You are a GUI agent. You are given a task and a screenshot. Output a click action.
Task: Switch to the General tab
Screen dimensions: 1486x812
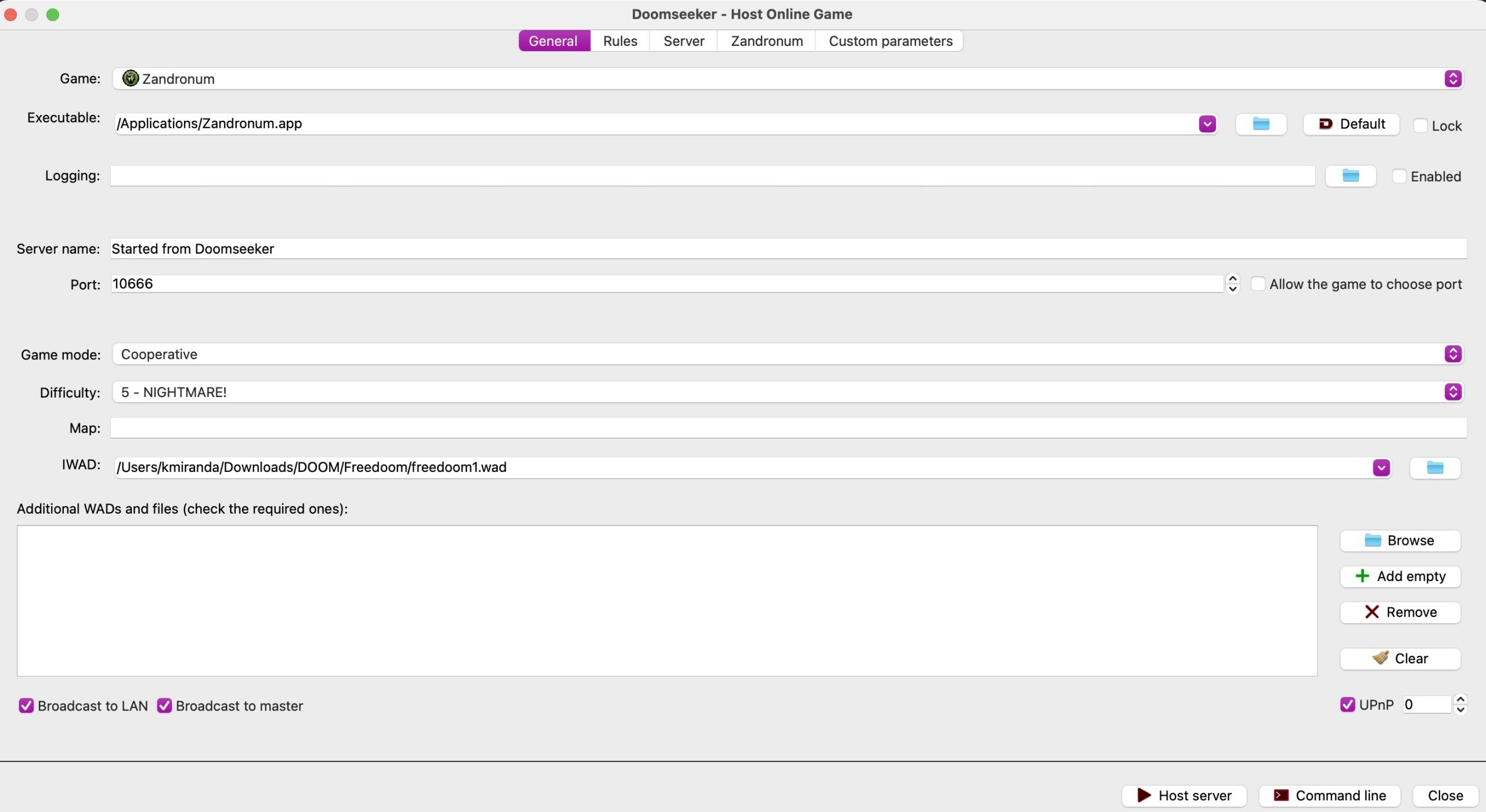[553, 41]
